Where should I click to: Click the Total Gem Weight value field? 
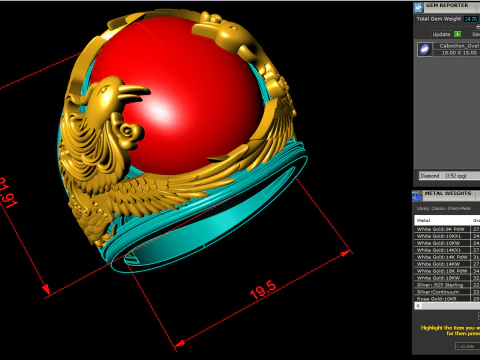point(471,19)
